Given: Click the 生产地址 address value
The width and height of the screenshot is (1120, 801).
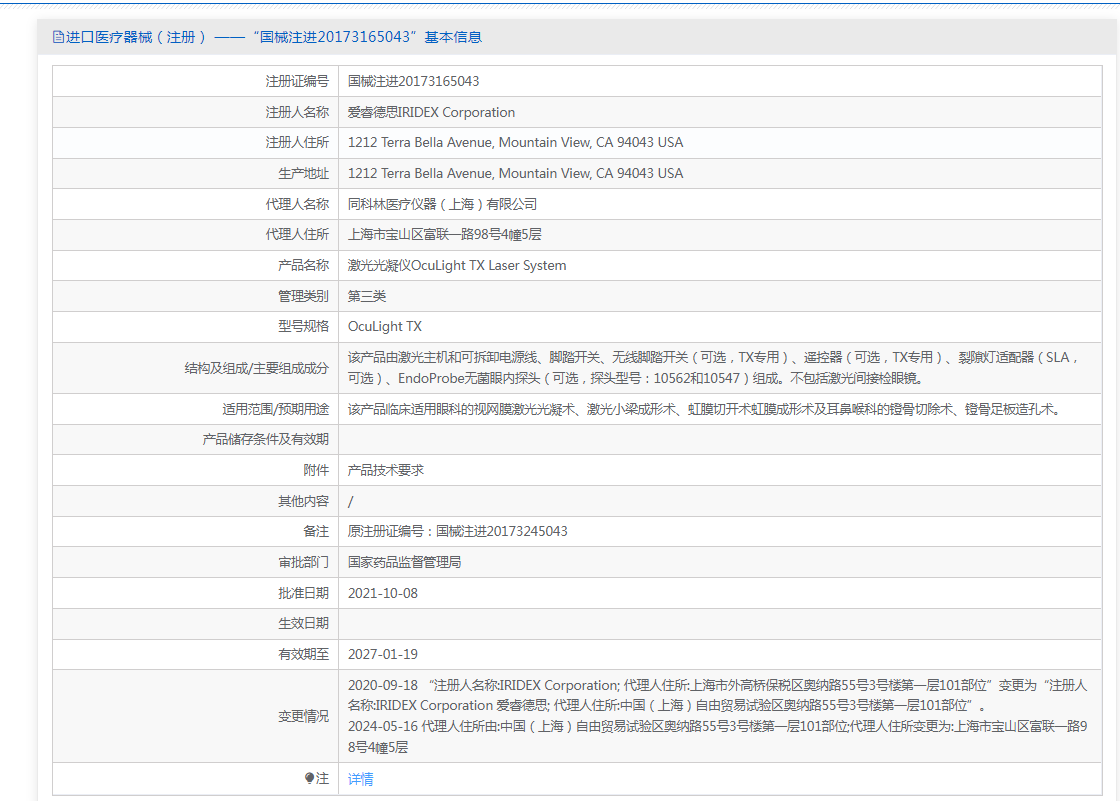Looking at the screenshot, I should coord(516,173).
